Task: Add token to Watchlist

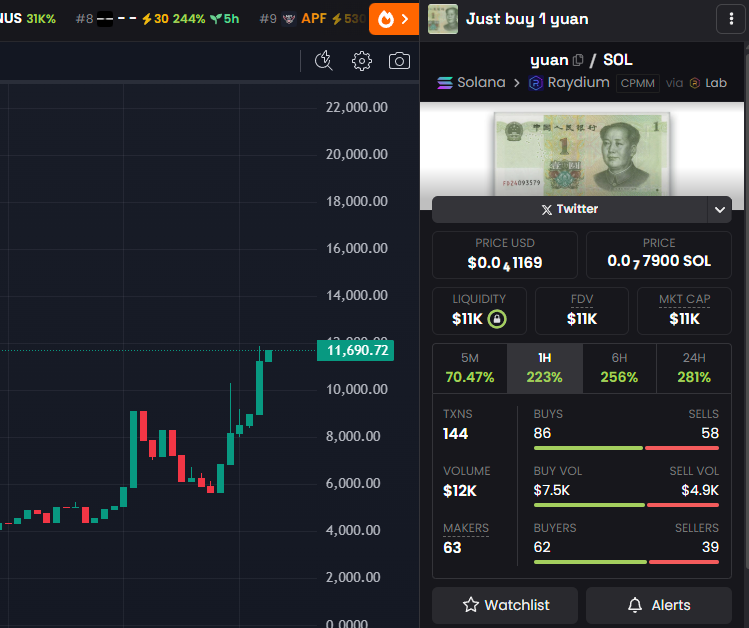Action: (x=505, y=605)
